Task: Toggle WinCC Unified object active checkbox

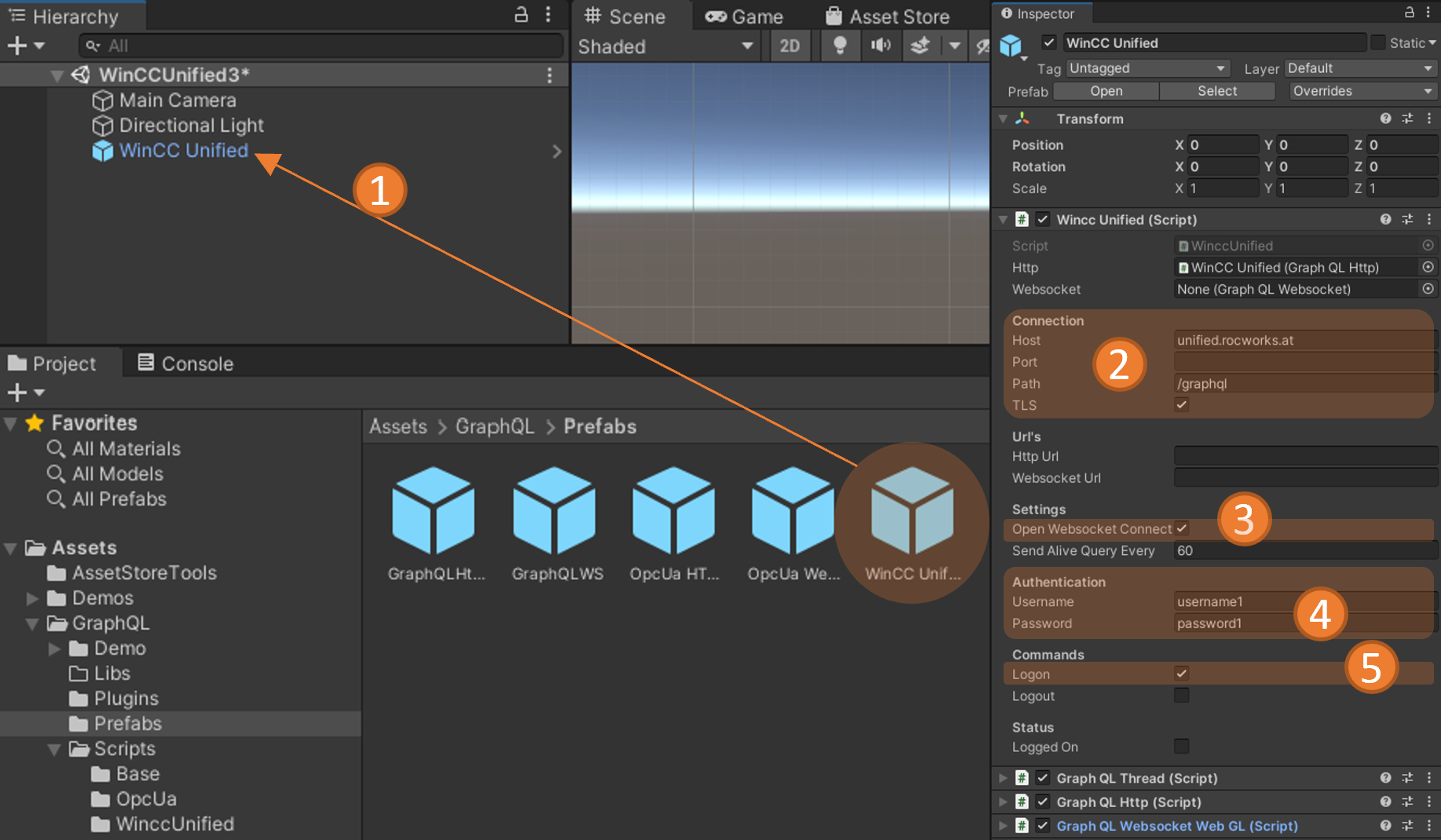Action: 1049,42
